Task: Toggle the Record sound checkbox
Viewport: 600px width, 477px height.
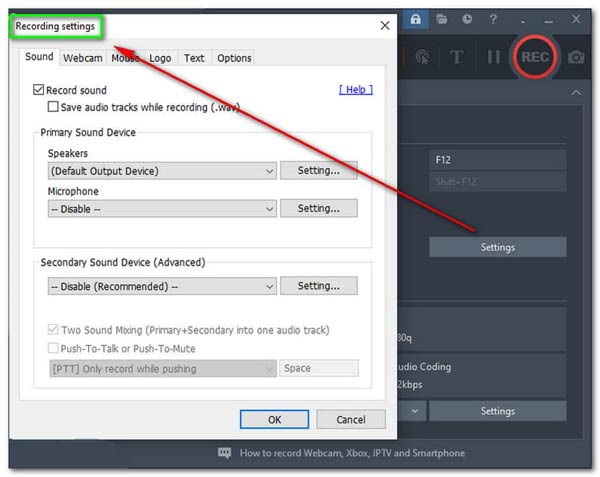Action: 38,90
